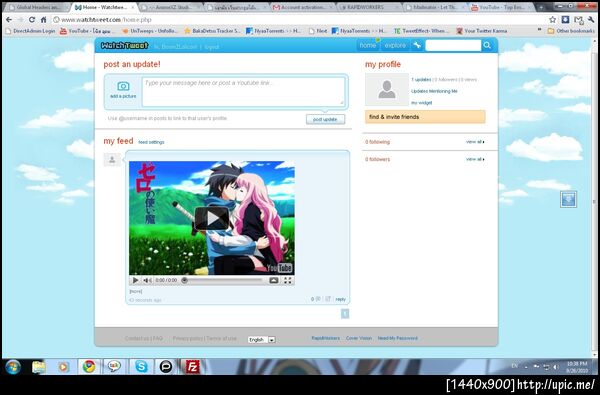Image resolution: width=600 pixels, height=395 pixels.
Task: Click the RapidWorkers footer link
Action: click(x=325, y=338)
